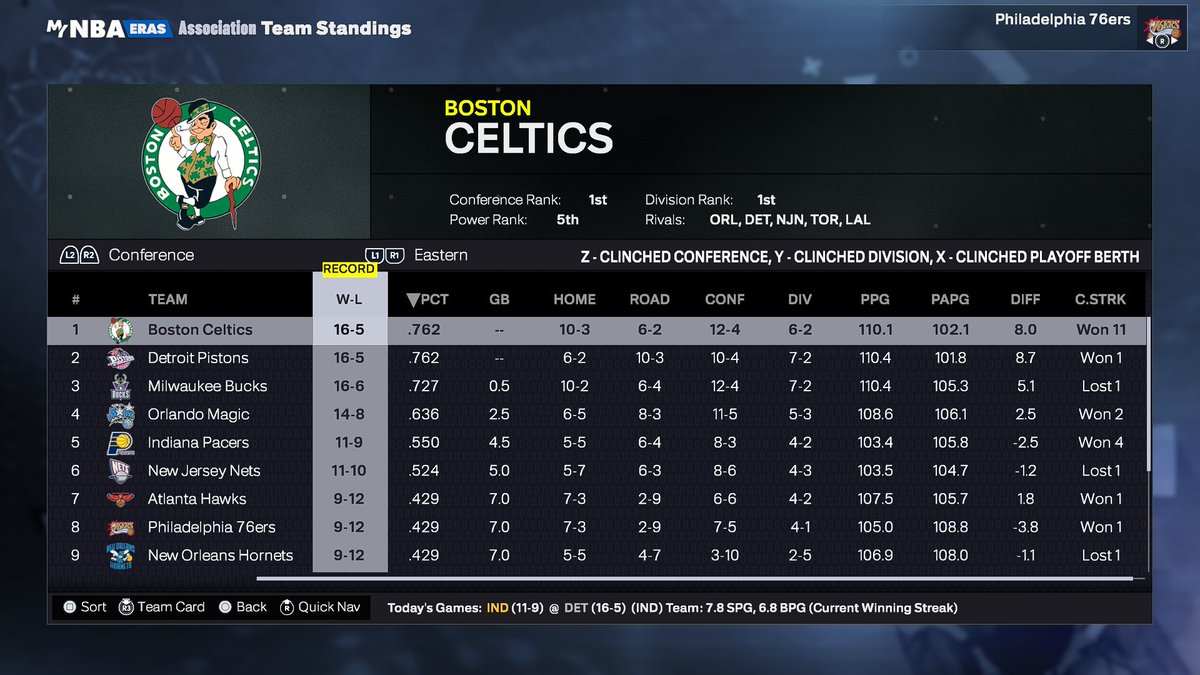Image resolution: width=1200 pixels, height=675 pixels.
Task: Select the Indiana Pacers row name
Action: click(x=198, y=443)
